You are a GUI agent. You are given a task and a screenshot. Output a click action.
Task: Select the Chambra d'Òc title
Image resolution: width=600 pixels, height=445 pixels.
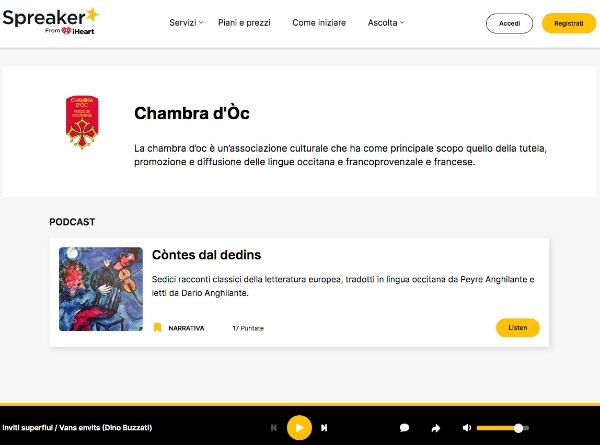coord(192,113)
